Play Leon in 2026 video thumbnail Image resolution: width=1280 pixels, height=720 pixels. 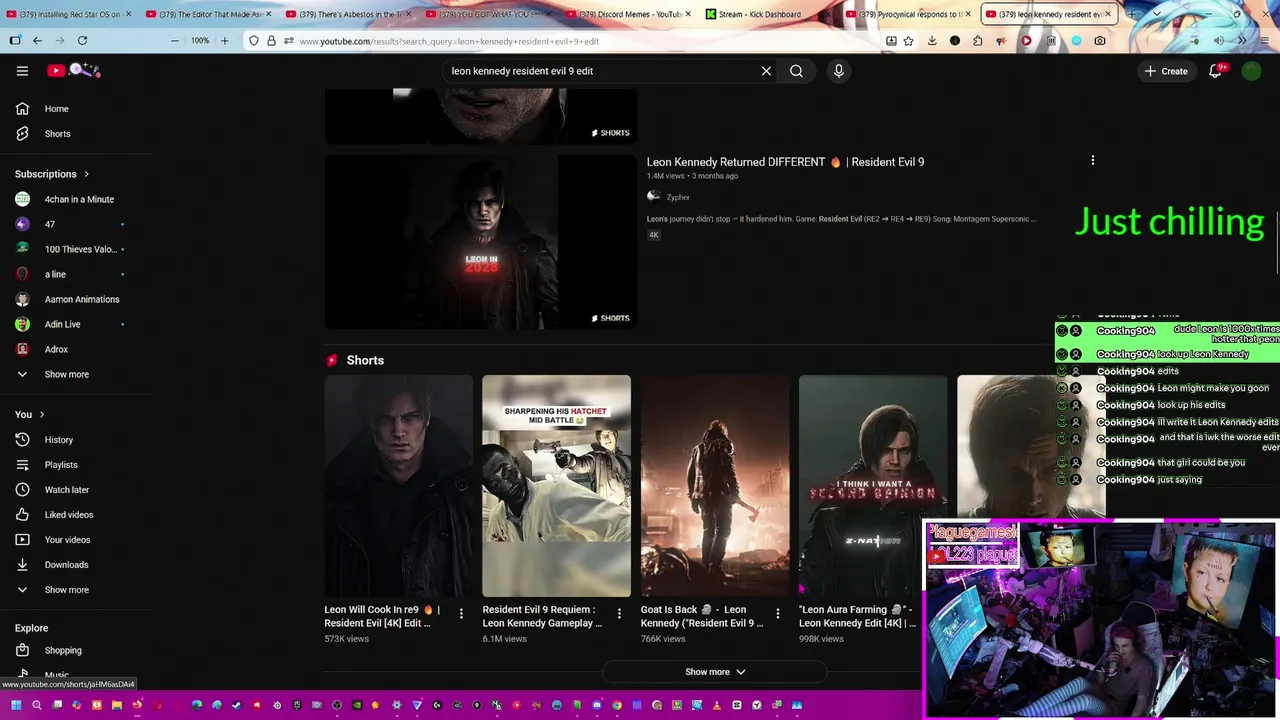(480, 242)
